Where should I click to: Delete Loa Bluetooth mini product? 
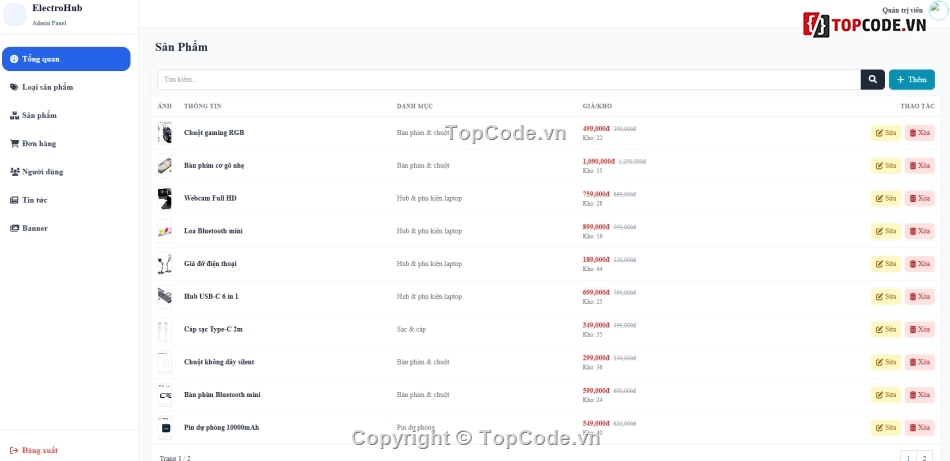(x=920, y=231)
